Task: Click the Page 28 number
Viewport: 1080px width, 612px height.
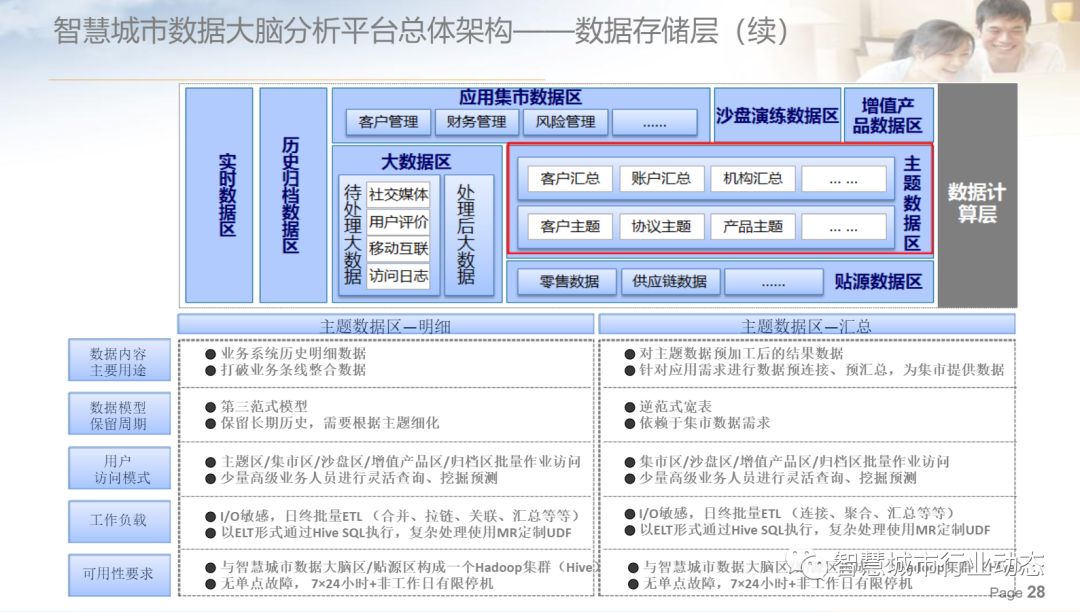Action: 1017,592
